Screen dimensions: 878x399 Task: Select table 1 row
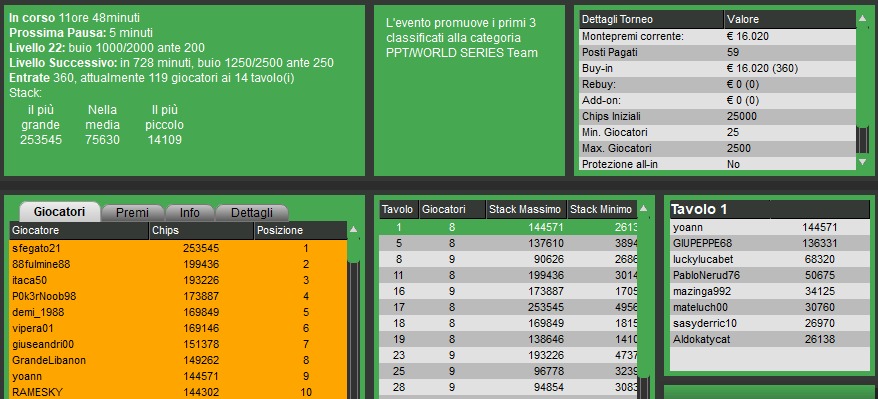coord(508,227)
